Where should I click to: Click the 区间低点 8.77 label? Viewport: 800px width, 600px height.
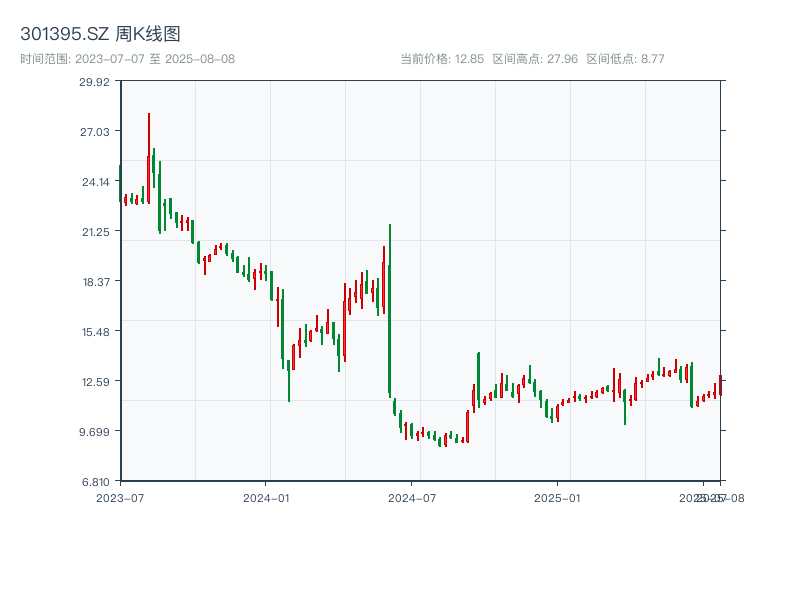[x=625, y=59]
